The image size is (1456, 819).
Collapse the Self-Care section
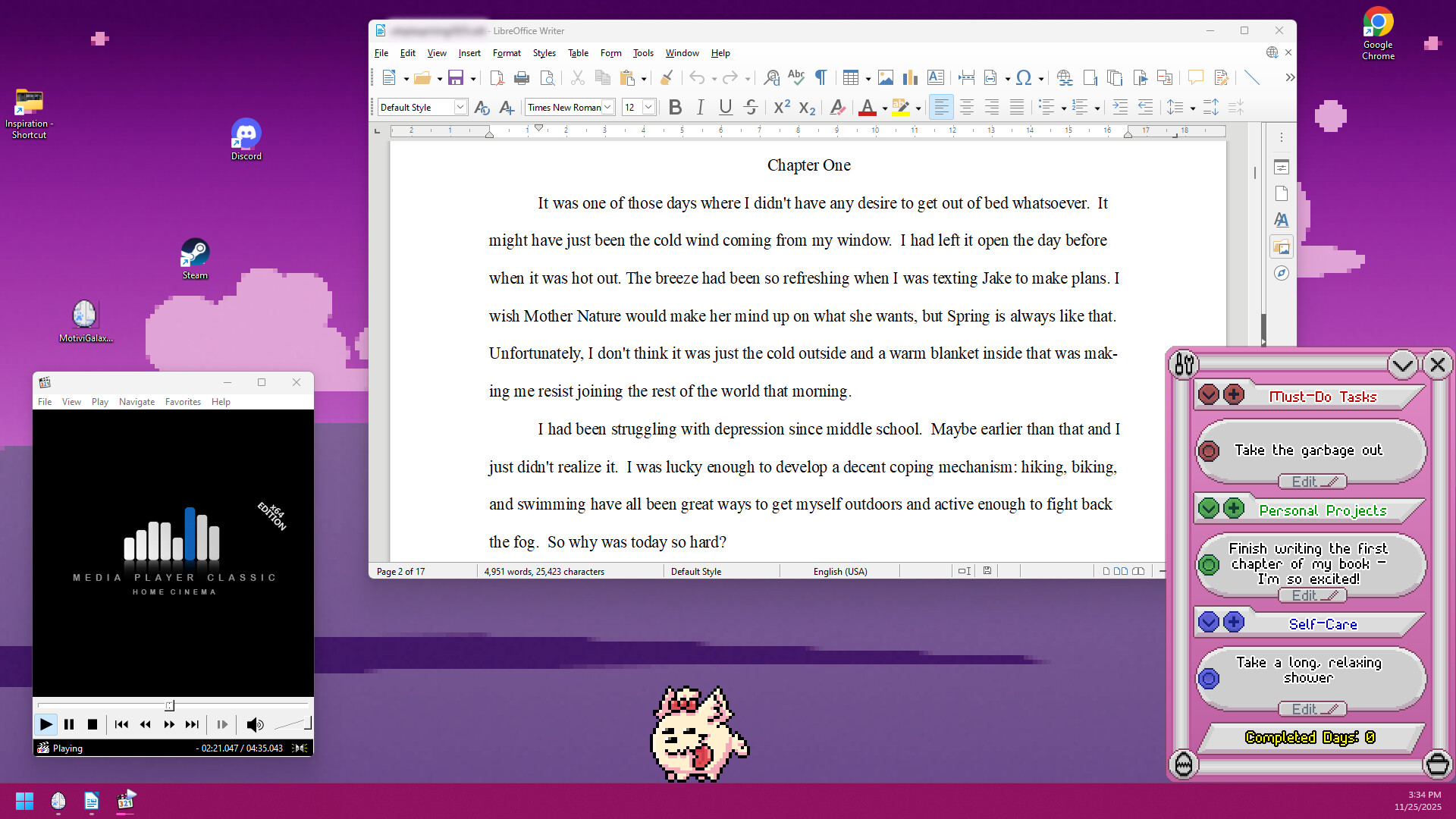[1209, 622]
